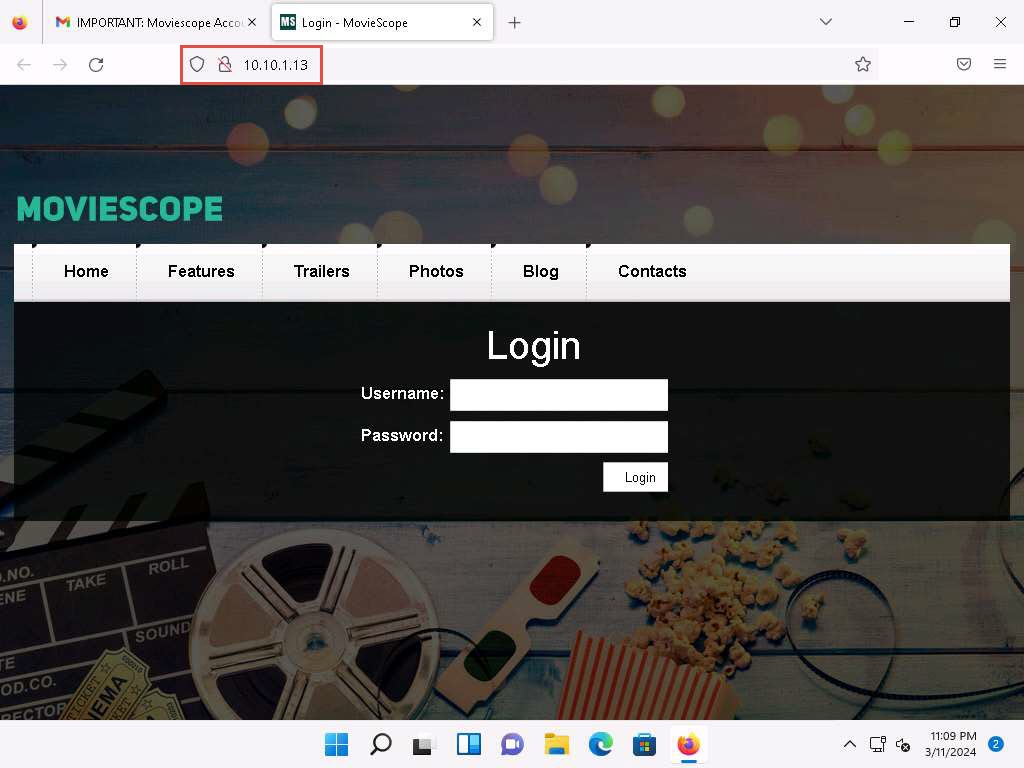Image resolution: width=1024 pixels, height=768 pixels.
Task: Expand the list all tabs dropdown
Action: tap(826, 22)
